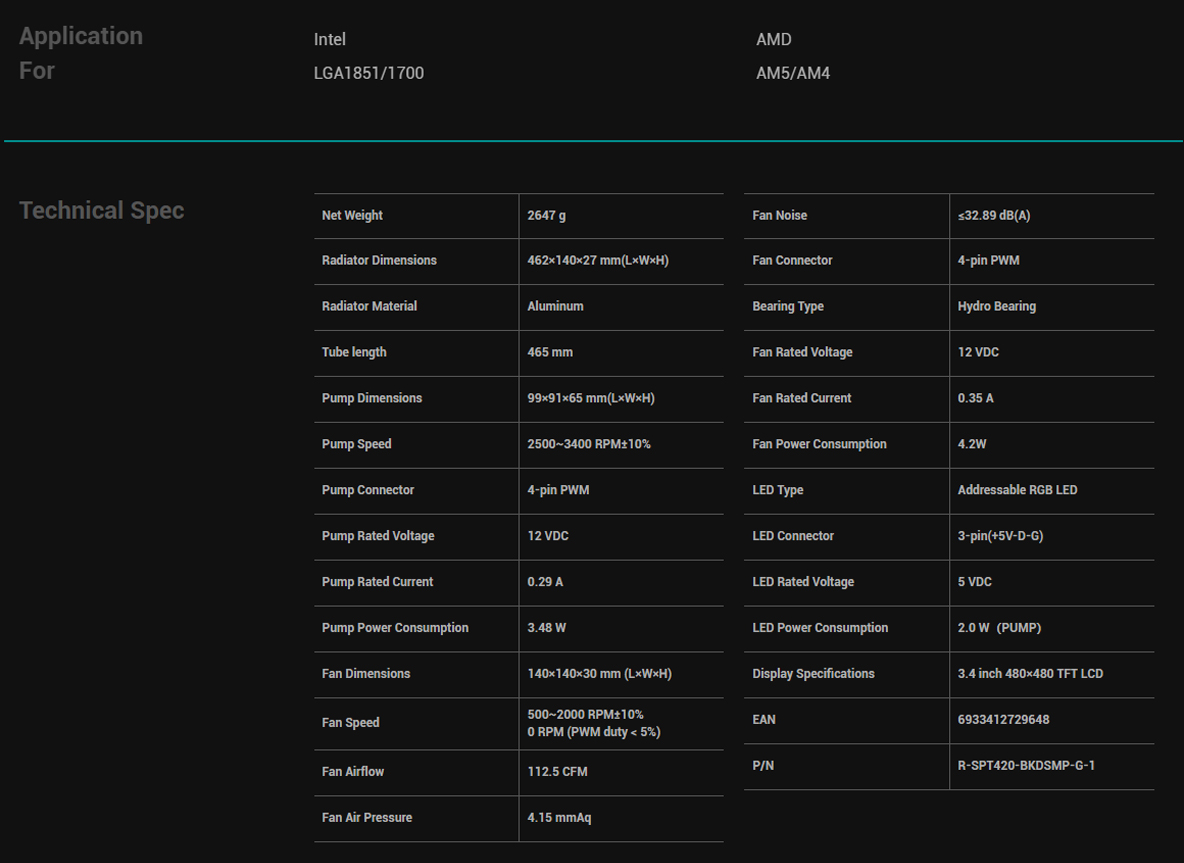This screenshot has height=863, width=1184.
Task: Click the Display Specifications row label
Action: [813, 673]
